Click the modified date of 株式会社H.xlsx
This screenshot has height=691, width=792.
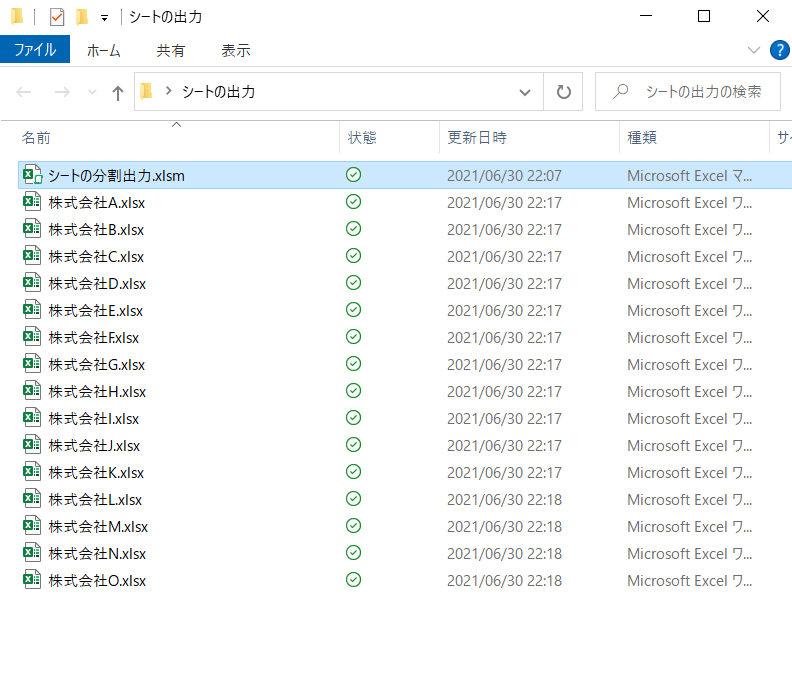pyautogui.click(x=504, y=392)
